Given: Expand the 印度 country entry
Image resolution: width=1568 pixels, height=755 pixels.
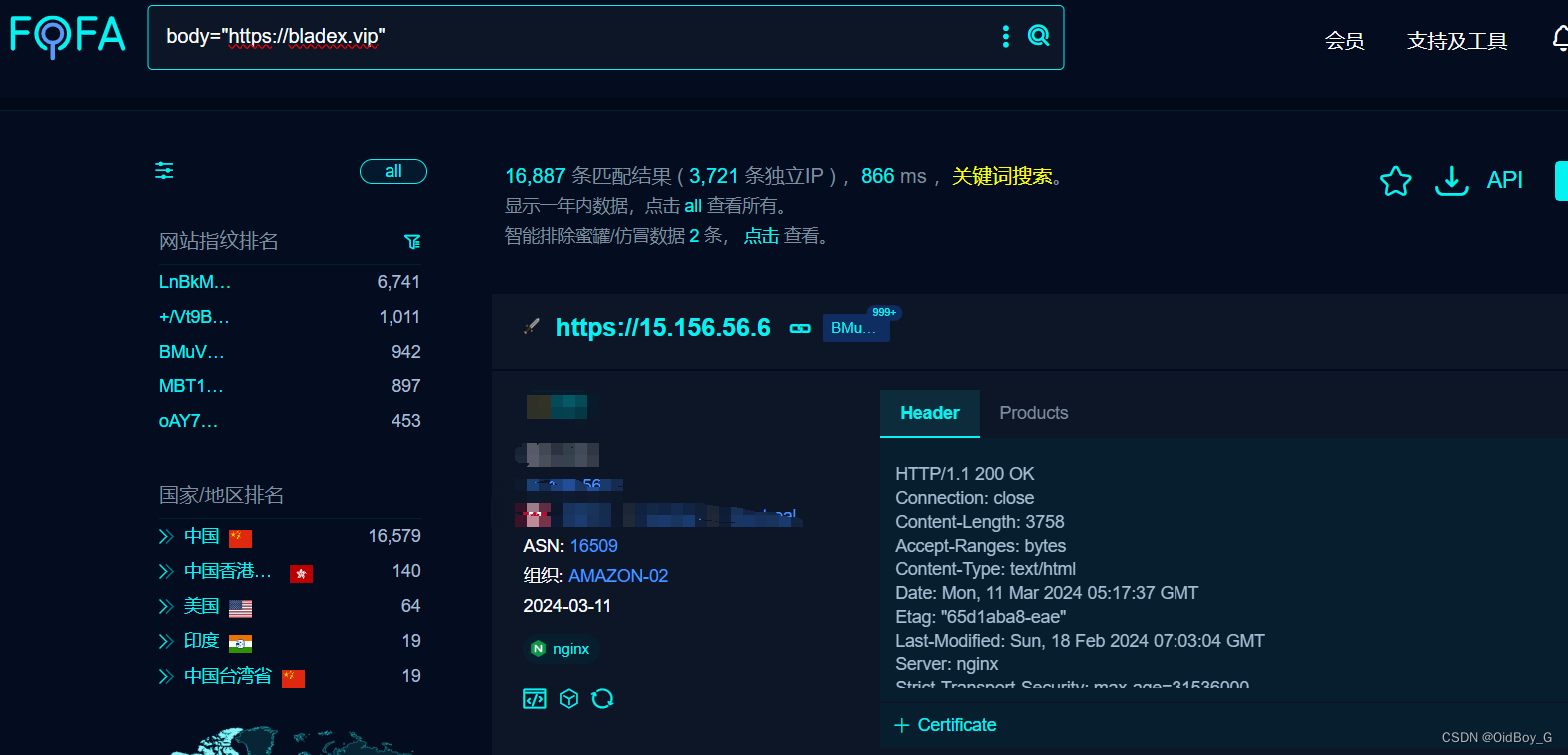Looking at the screenshot, I should 166,642.
